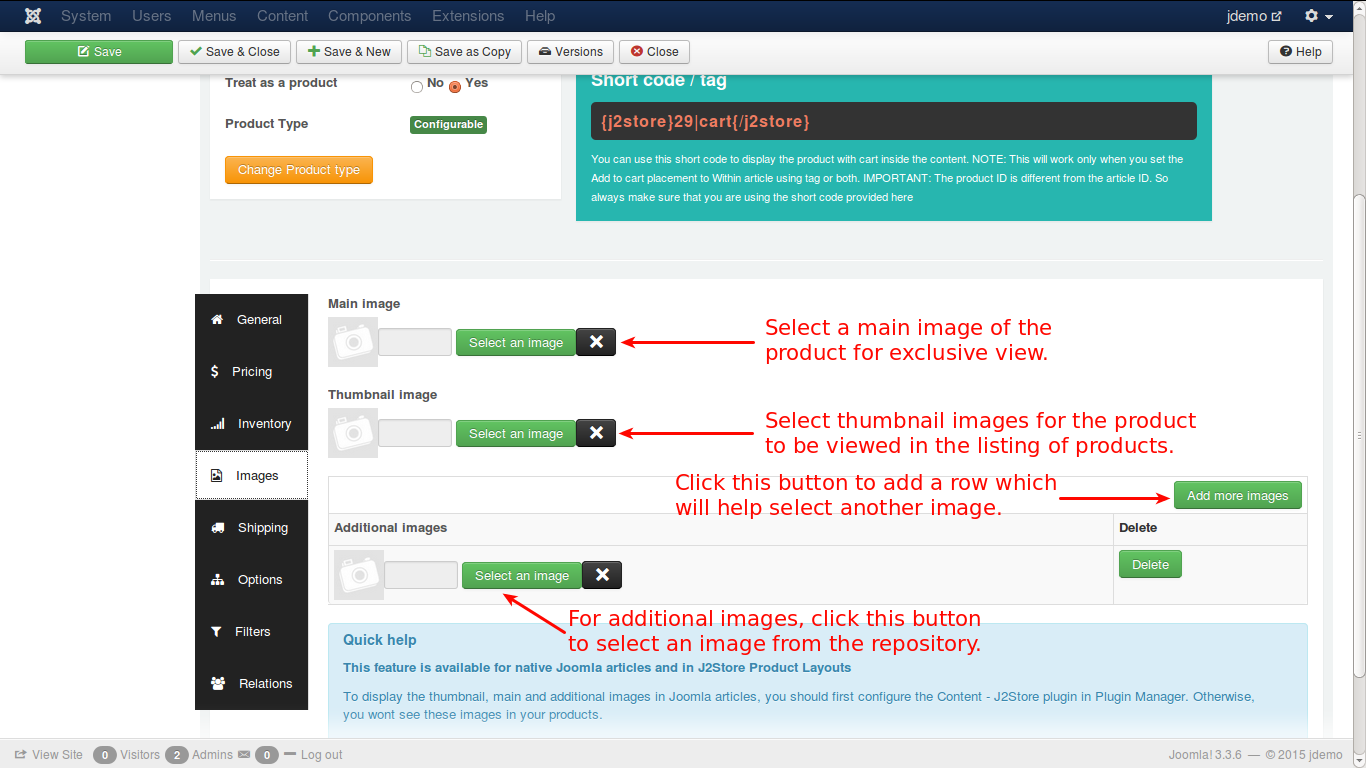Click the Joomla logo icon
Image resolution: width=1366 pixels, height=768 pixels.
pyautogui.click(x=33, y=16)
